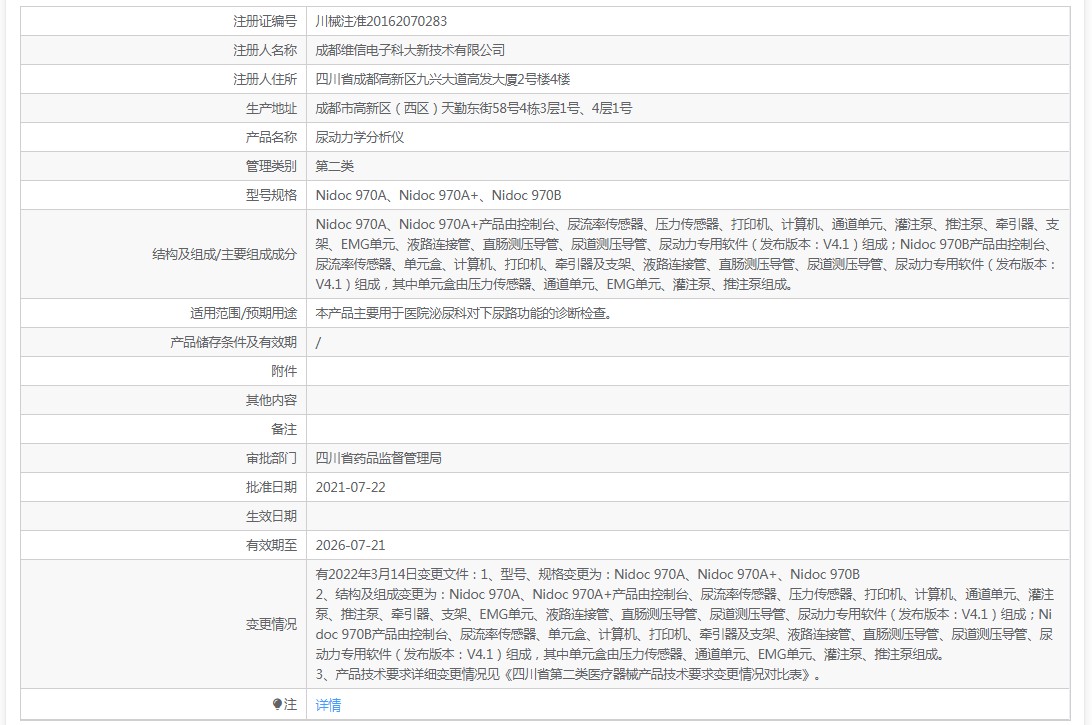The height and width of the screenshot is (725, 1092).
Task: Select product name 尿动力学分析仪
Action: pos(359,137)
